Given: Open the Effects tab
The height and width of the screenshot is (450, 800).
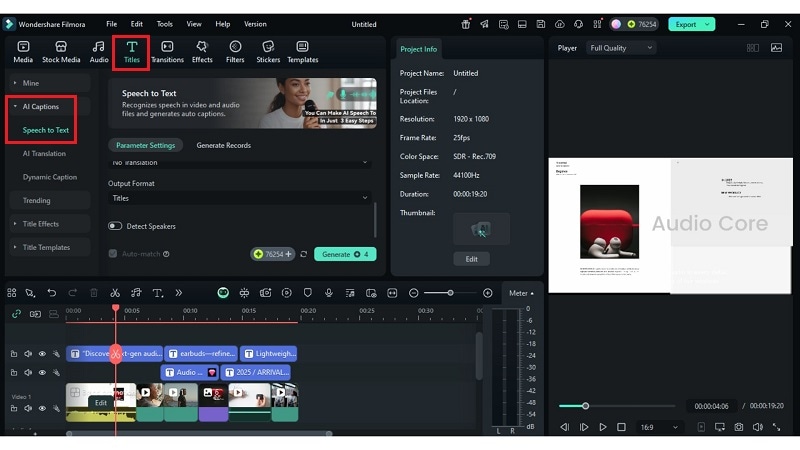Looking at the screenshot, I should tap(202, 52).
